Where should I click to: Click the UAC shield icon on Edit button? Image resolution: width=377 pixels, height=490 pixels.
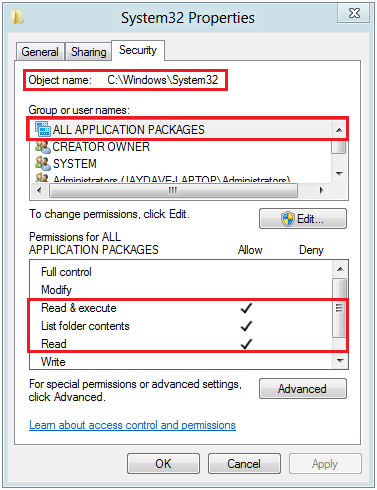coord(288,219)
